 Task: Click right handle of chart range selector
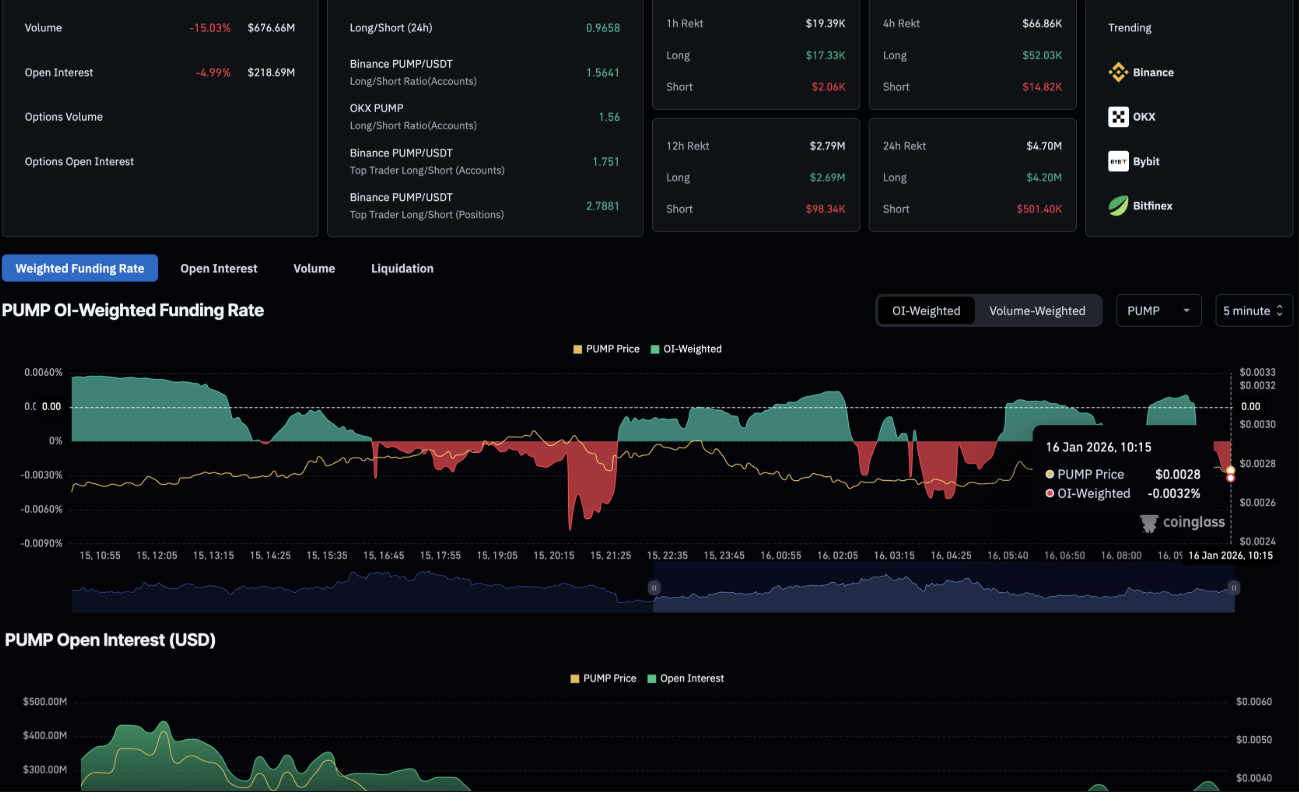pyautogui.click(x=1234, y=588)
